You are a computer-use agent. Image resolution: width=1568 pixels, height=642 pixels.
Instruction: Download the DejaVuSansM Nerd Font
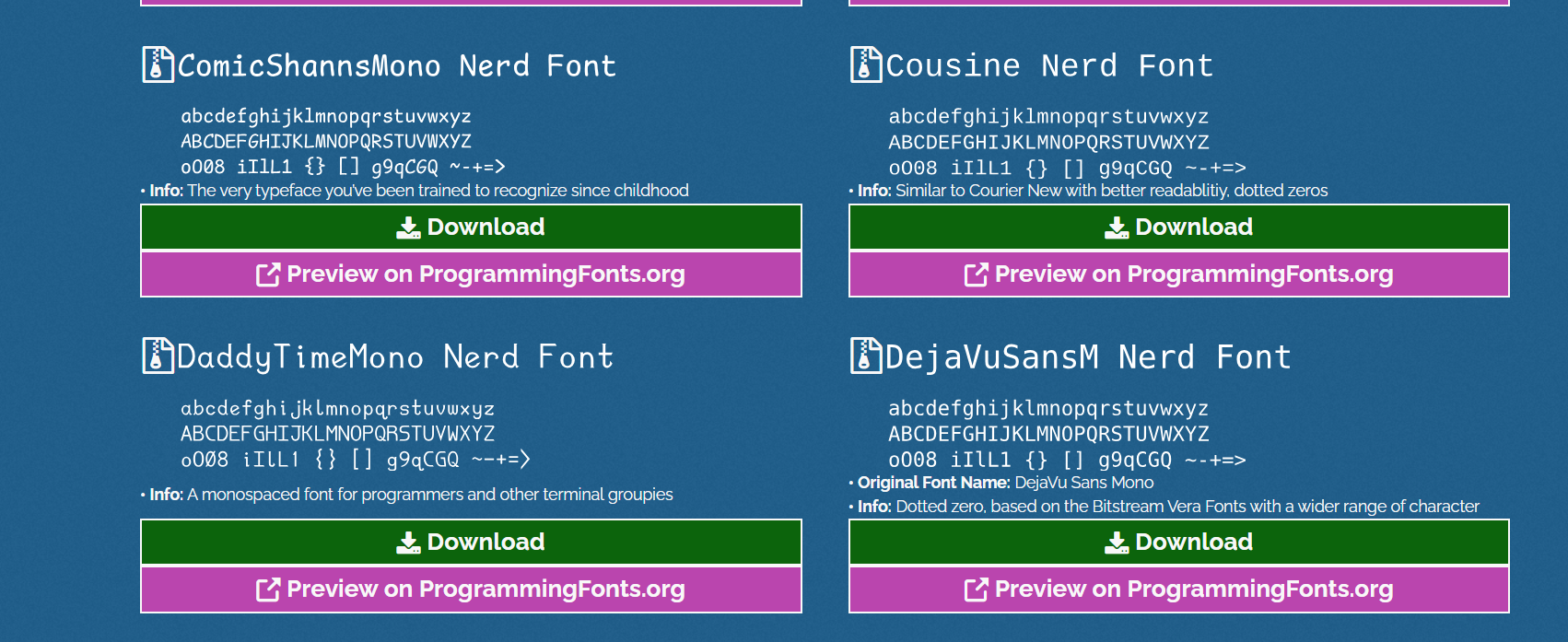click(1179, 542)
